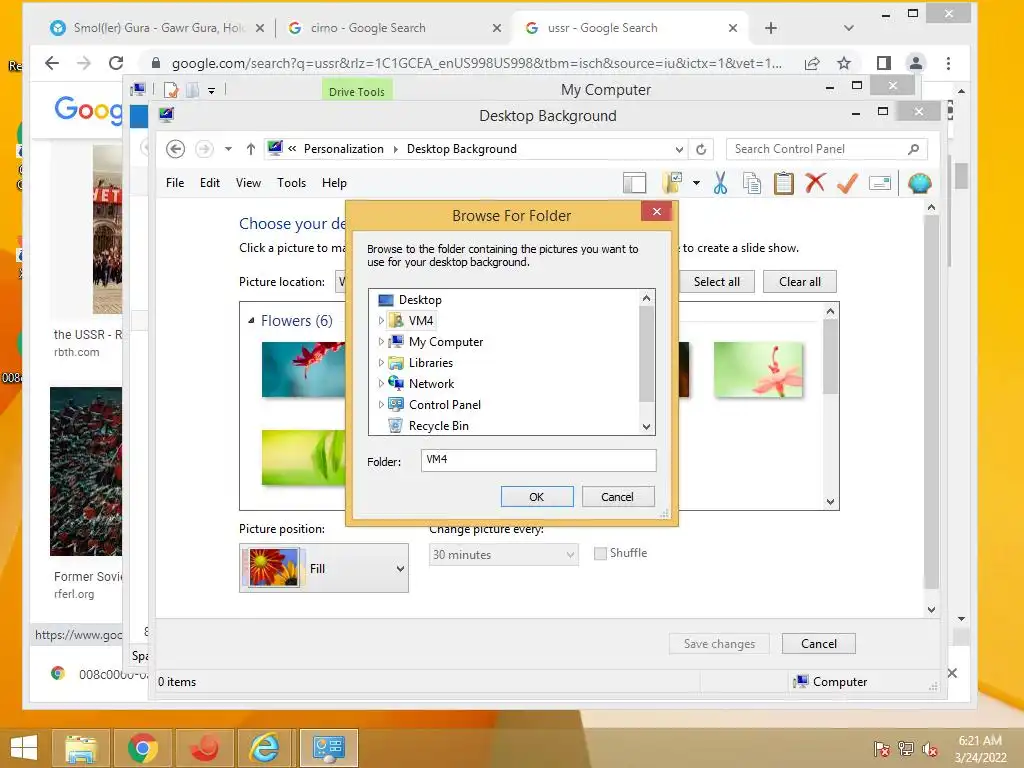Click the red X Delete icon

point(815,183)
